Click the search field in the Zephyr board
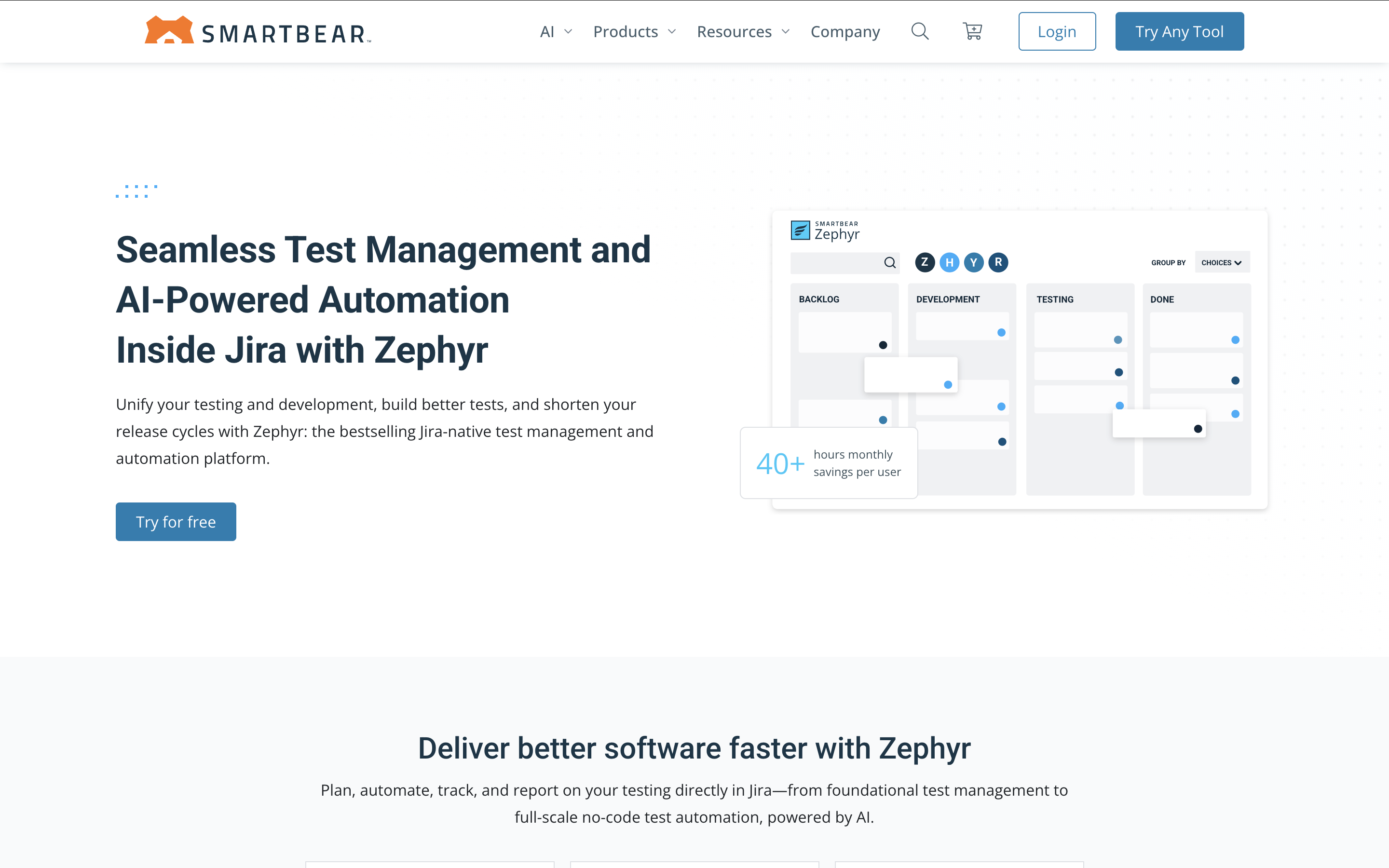1389x868 pixels. tap(836, 262)
